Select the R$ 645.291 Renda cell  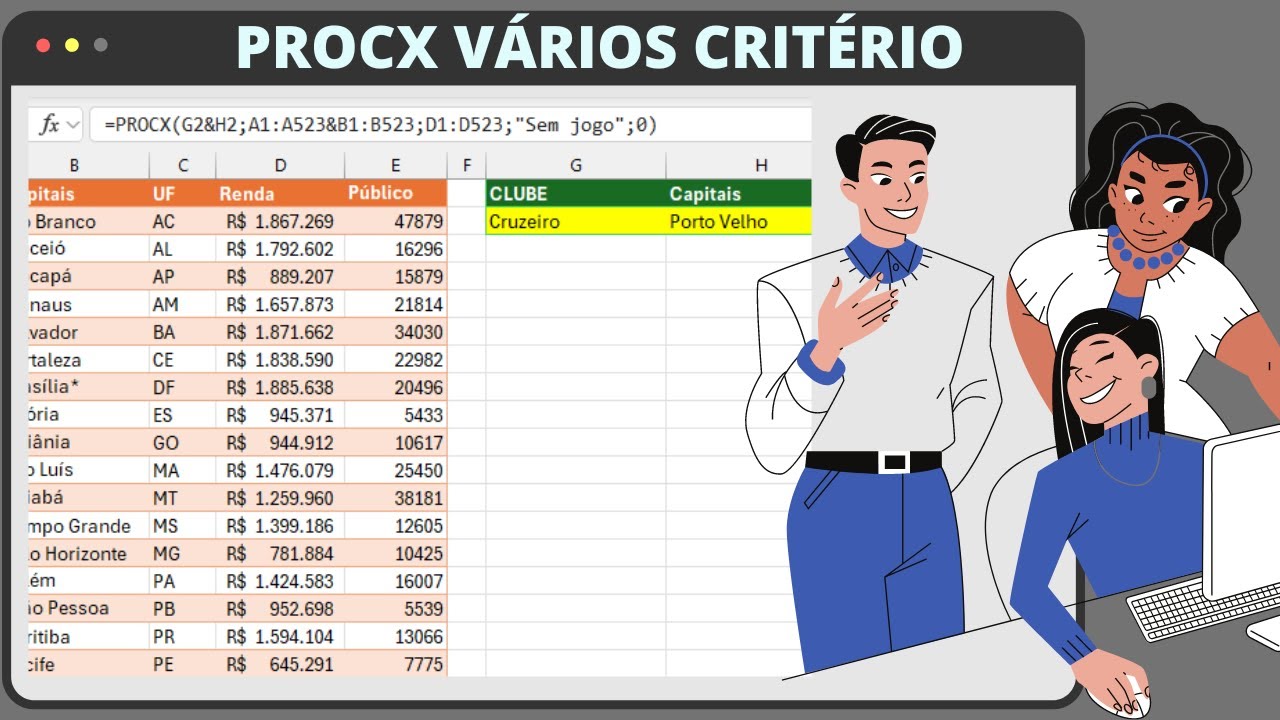pyautogui.click(x=280, y=664)
